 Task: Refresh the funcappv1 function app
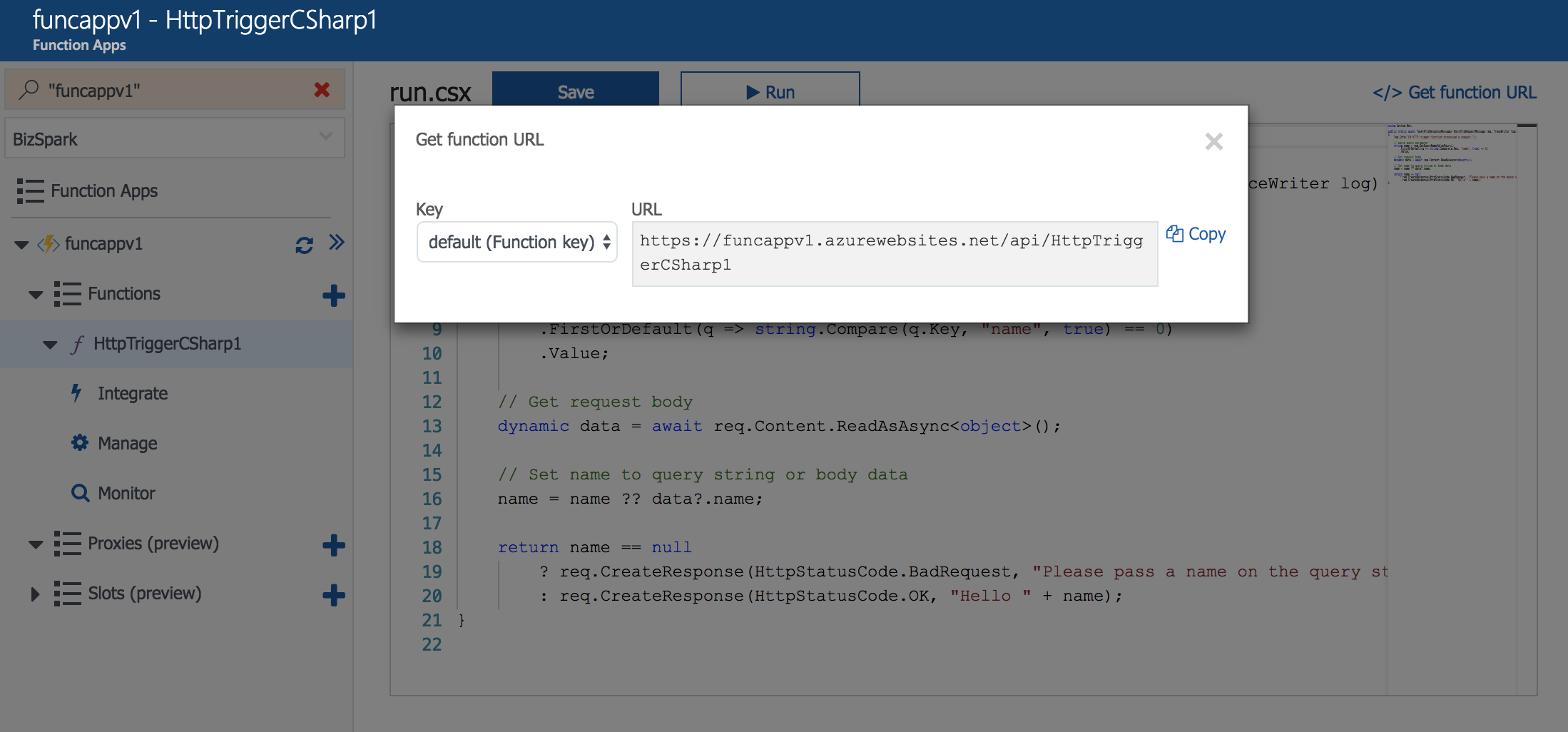[305, 245]
